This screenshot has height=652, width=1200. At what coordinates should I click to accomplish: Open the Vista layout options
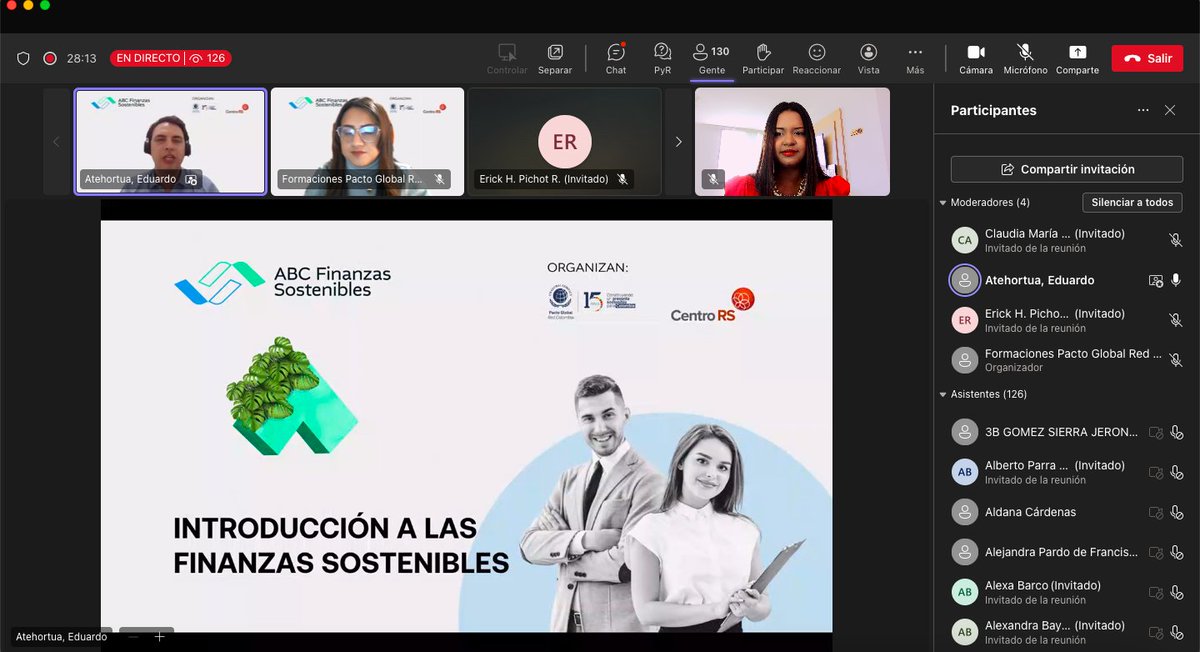[869, 58]
